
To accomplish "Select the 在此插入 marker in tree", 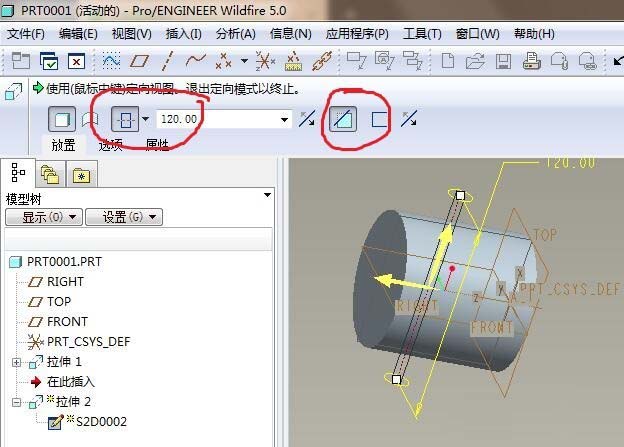I will click(62, 382).
